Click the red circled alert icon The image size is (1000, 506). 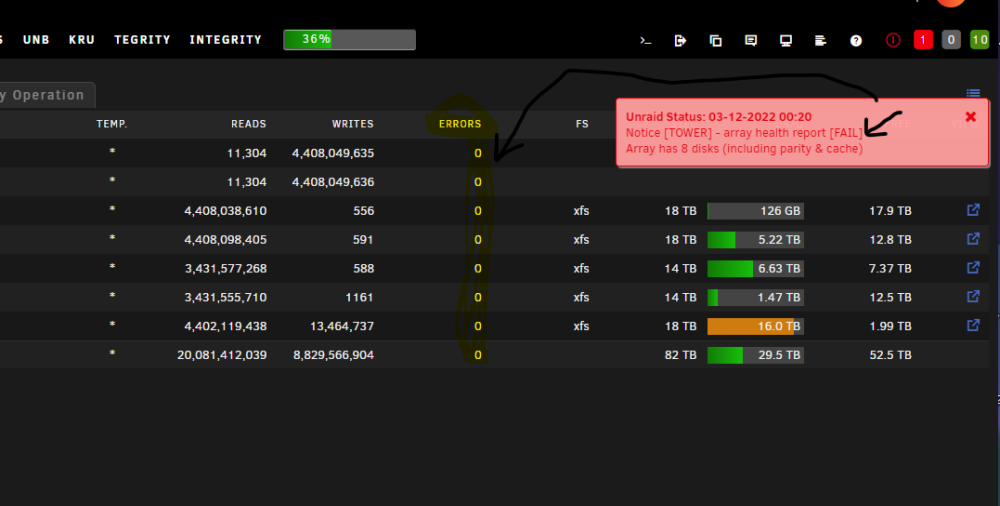(x=893, y=40)
